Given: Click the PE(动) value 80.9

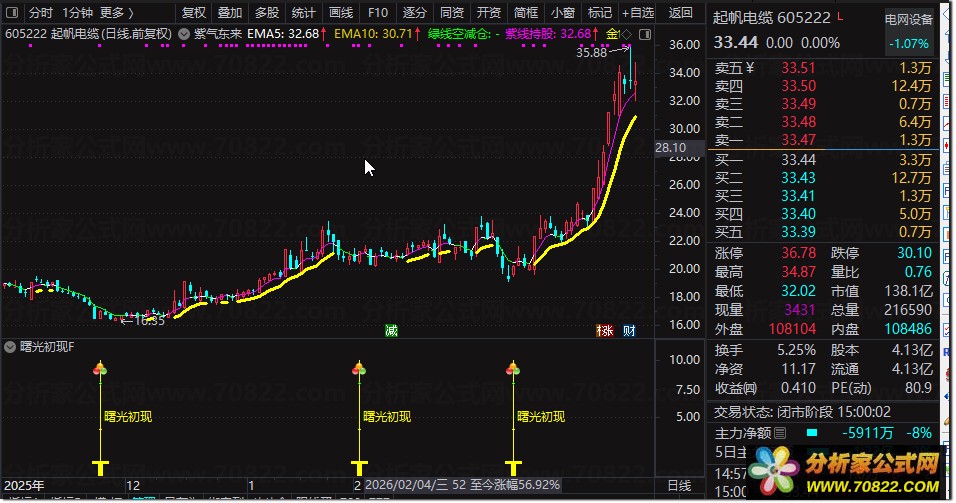Looking at the screenshot, I should 918,388.
